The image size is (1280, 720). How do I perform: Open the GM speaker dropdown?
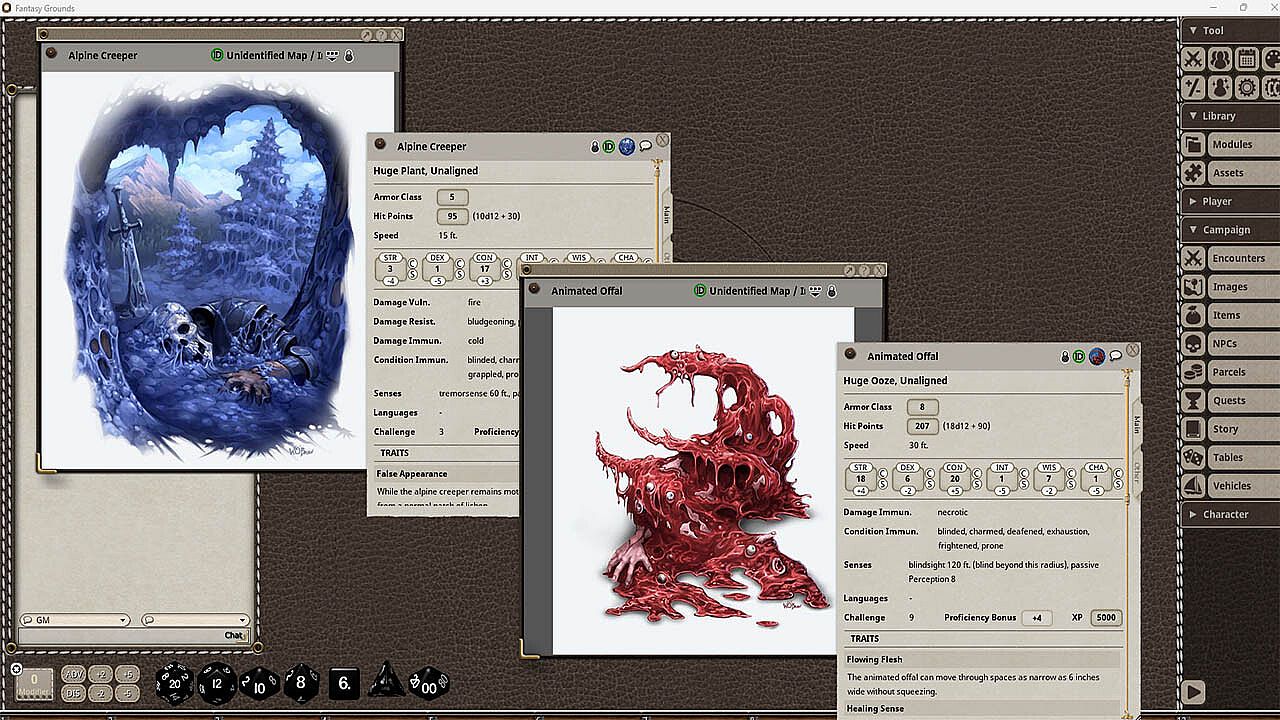point(75,620)
